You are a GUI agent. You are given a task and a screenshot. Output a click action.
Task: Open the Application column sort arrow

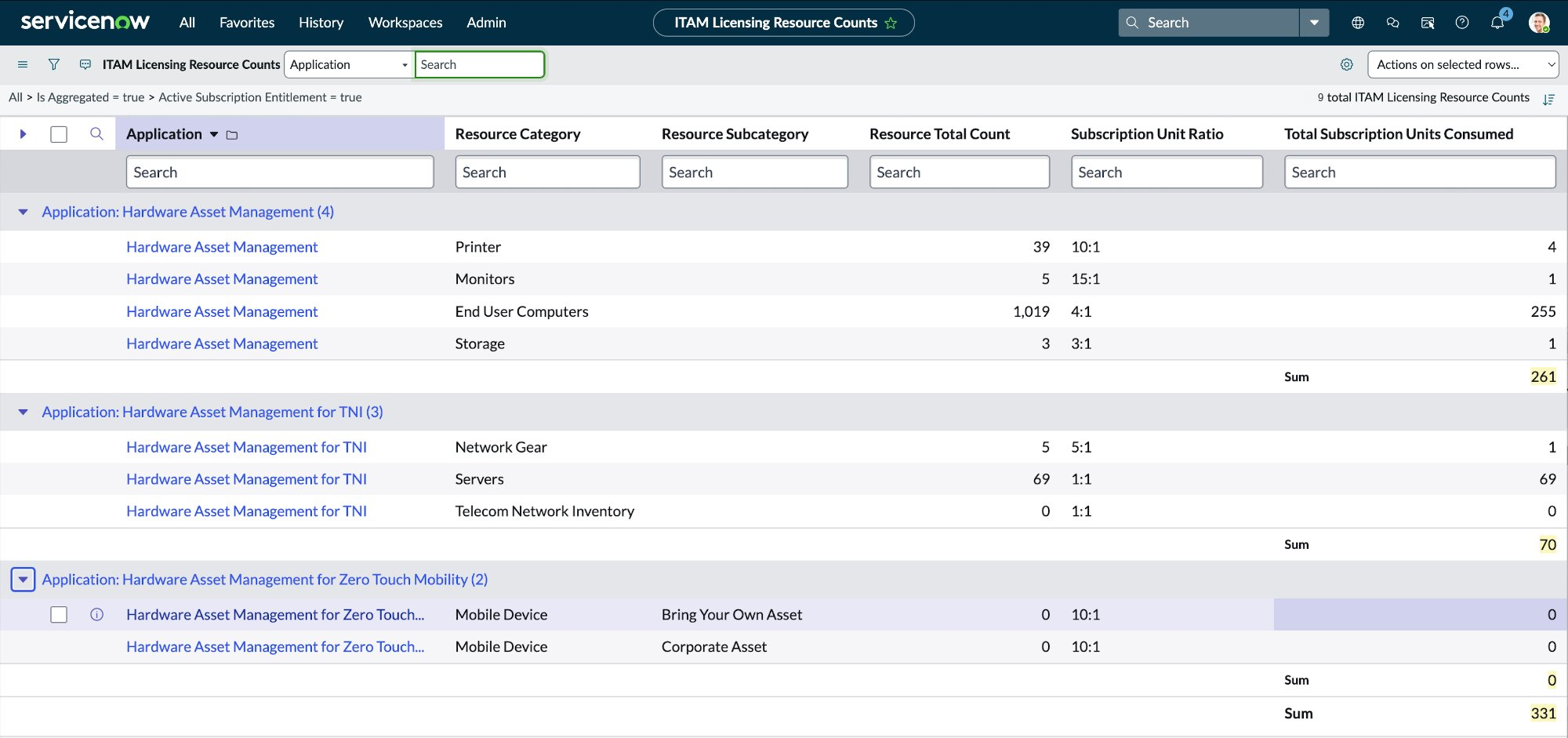pos(214,135)
